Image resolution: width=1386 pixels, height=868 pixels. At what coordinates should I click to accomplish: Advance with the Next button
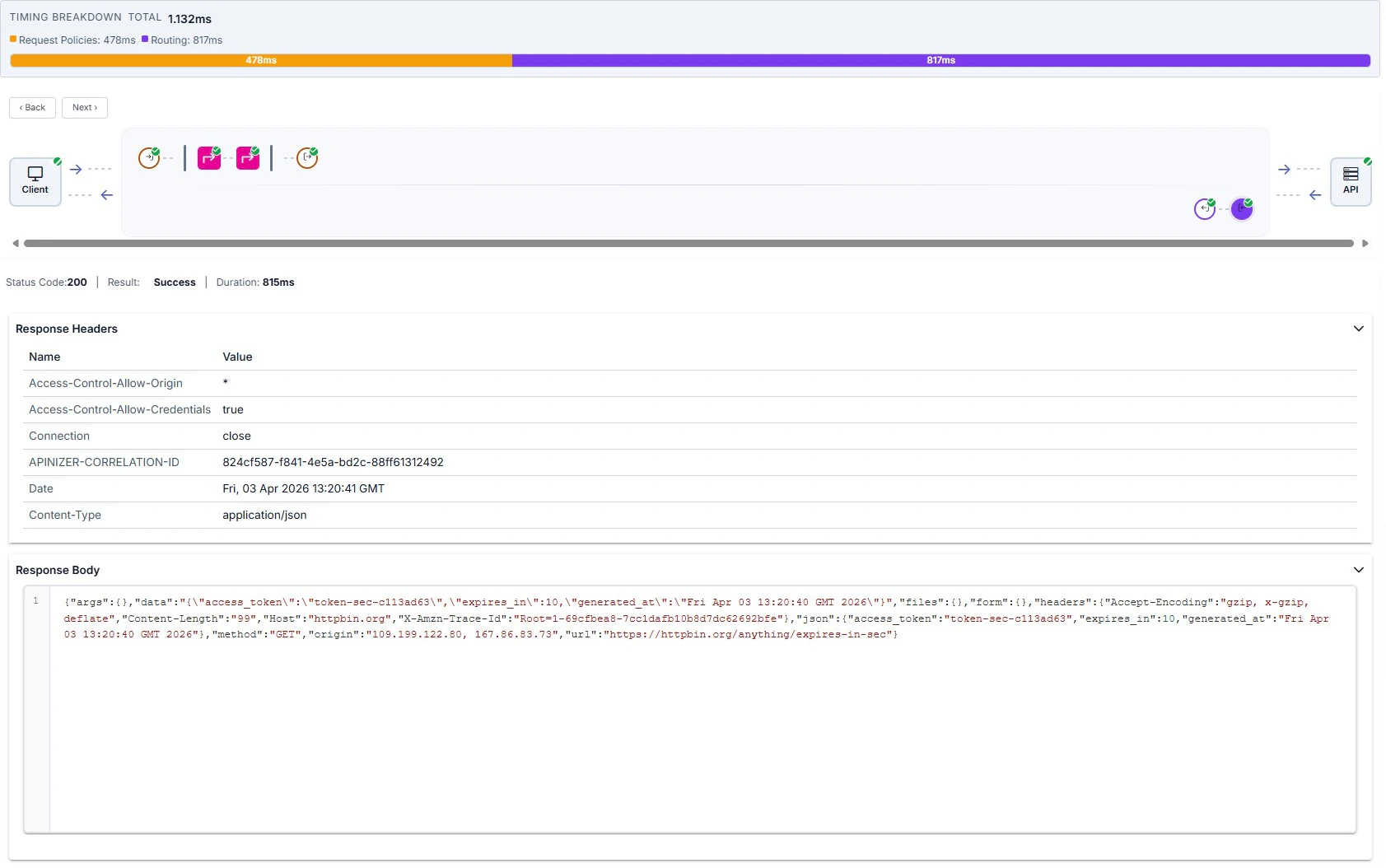[84, 107]
